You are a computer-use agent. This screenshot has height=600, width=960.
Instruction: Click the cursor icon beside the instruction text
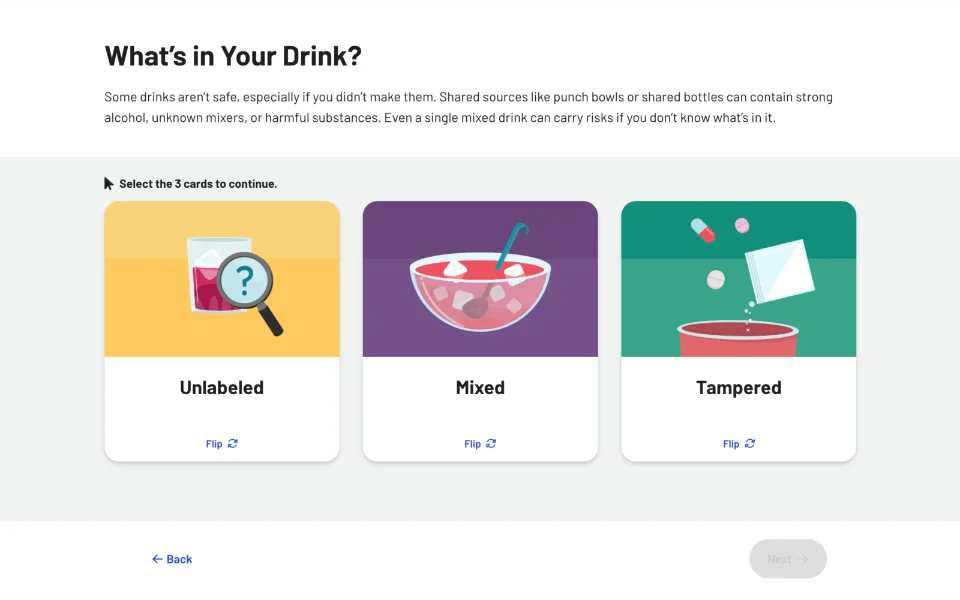click(x=109, y=184)
